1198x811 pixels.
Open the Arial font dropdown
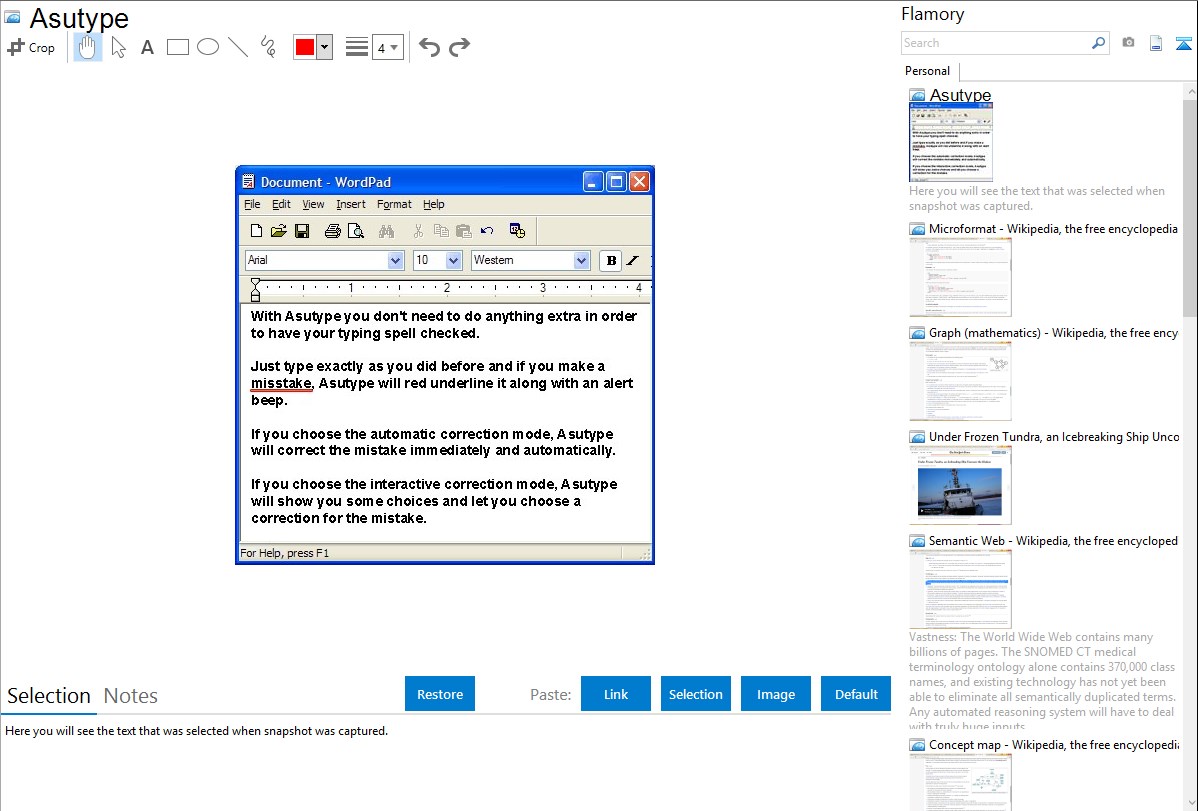[396, 261]
